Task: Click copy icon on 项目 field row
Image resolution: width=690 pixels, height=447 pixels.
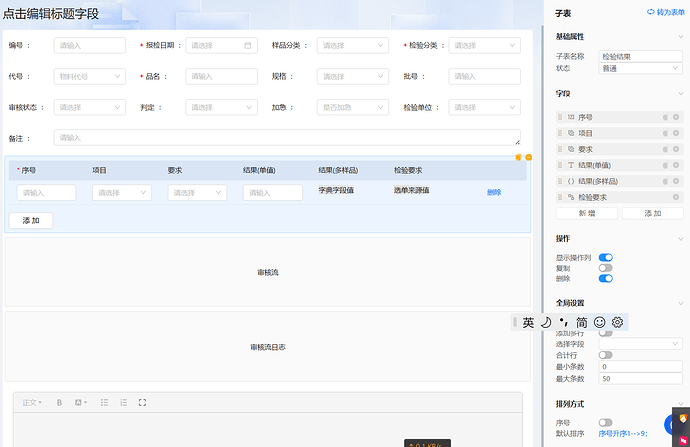Action: tap(665, 133)
